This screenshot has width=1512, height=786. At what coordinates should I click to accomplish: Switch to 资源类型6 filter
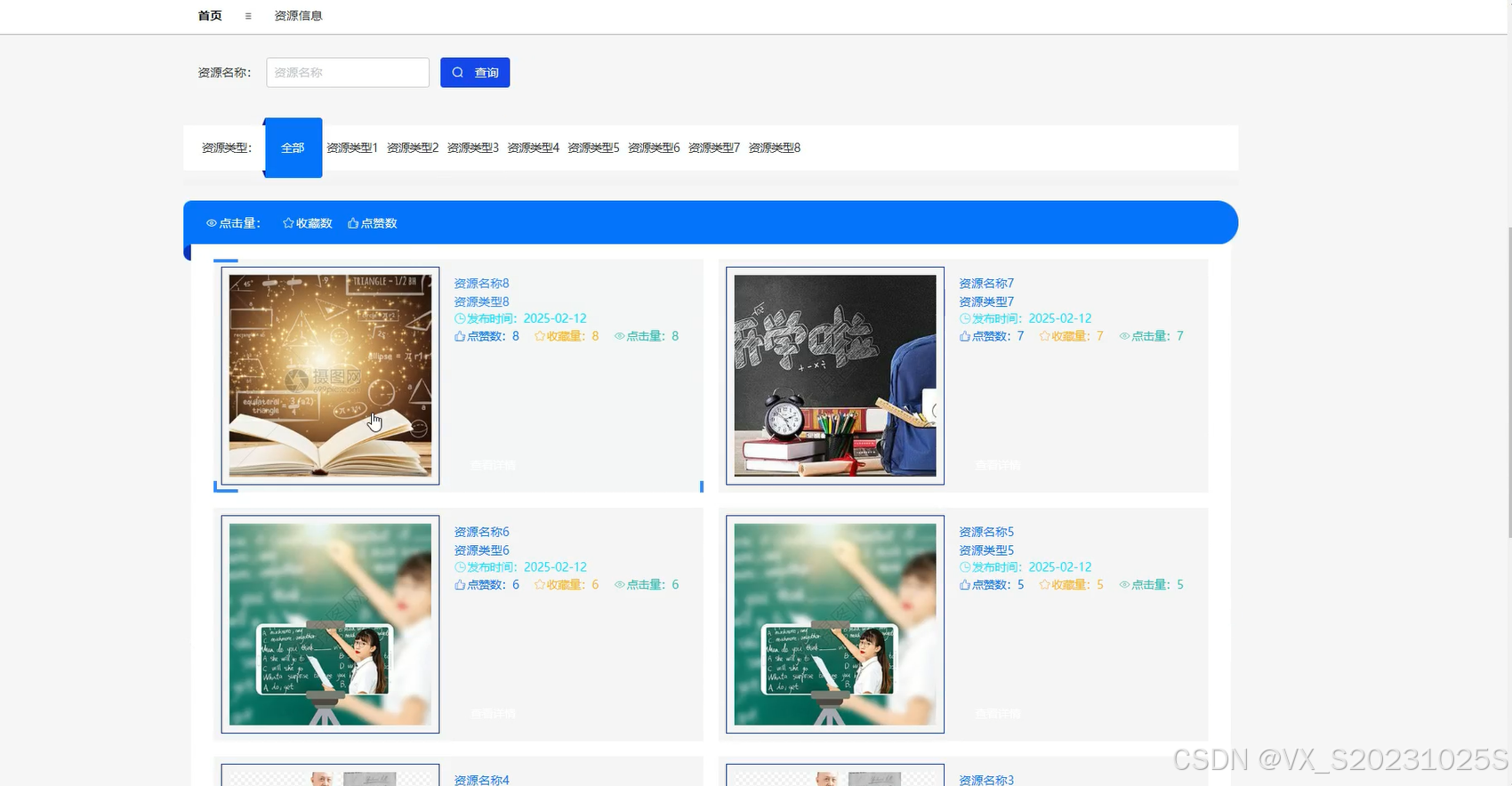point(654,148)
